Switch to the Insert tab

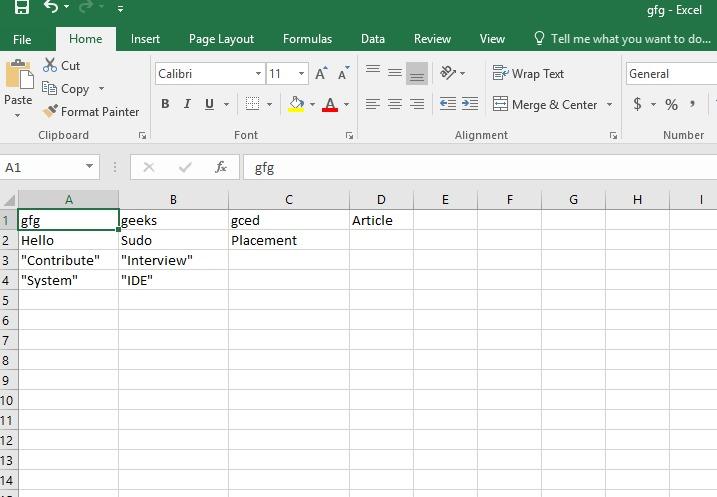pyautogui.click(x=145, y=39)
